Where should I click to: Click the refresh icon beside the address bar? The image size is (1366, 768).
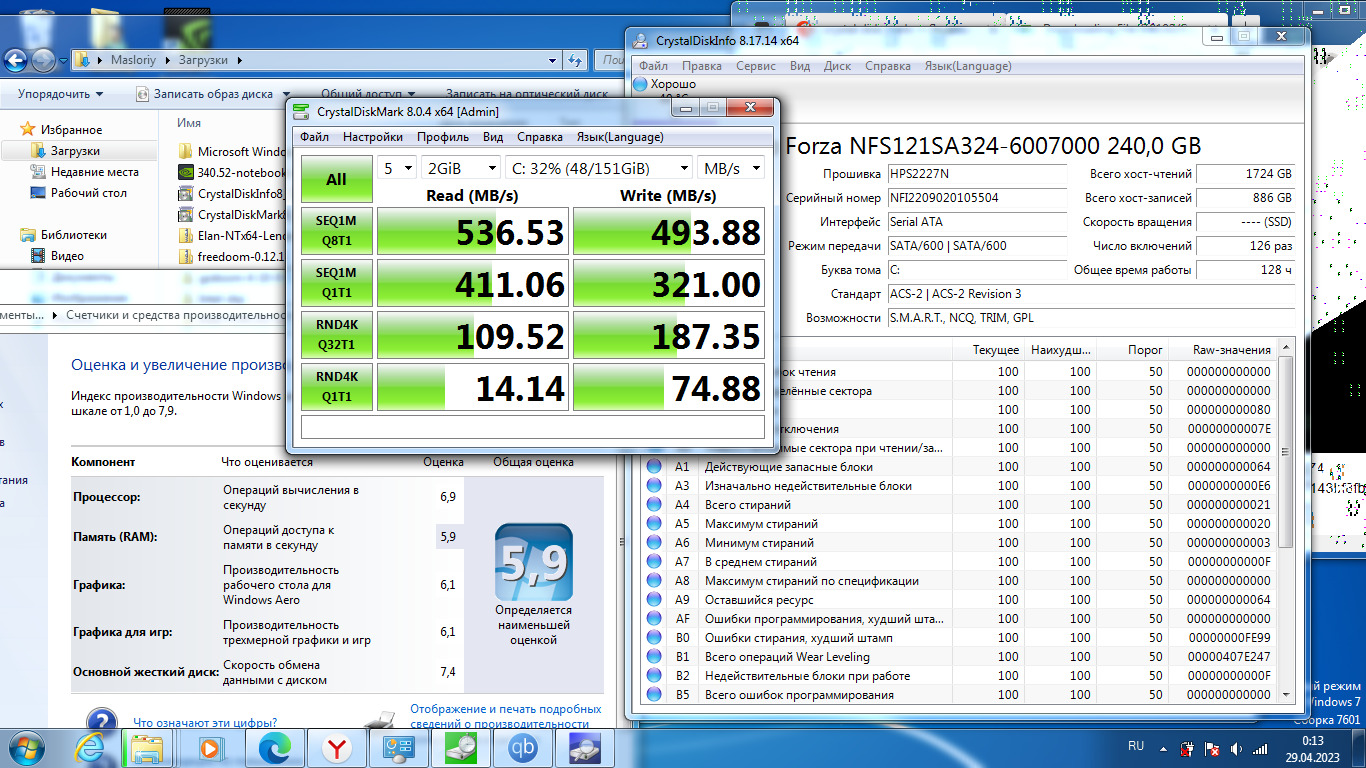[575, 60]
